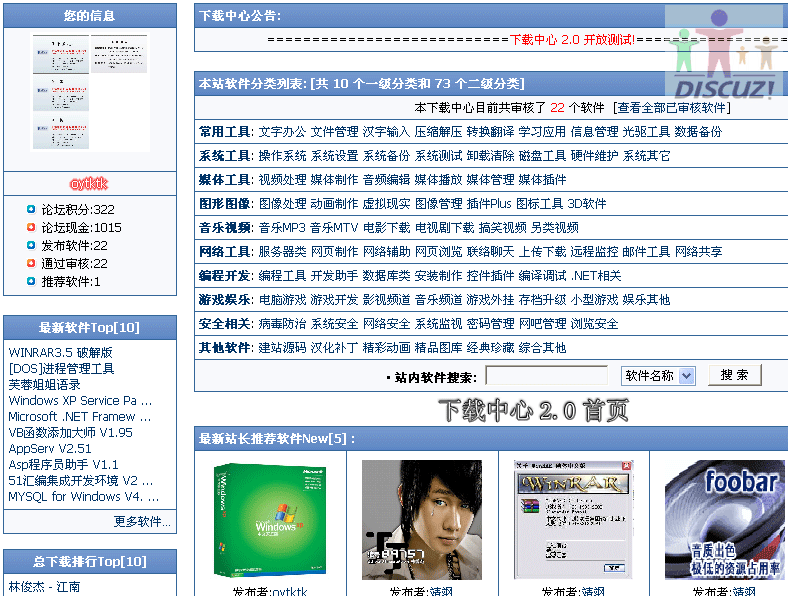788x596 pixels.
Task: Open 远程监控 subcategory
Action: [594, 252]
